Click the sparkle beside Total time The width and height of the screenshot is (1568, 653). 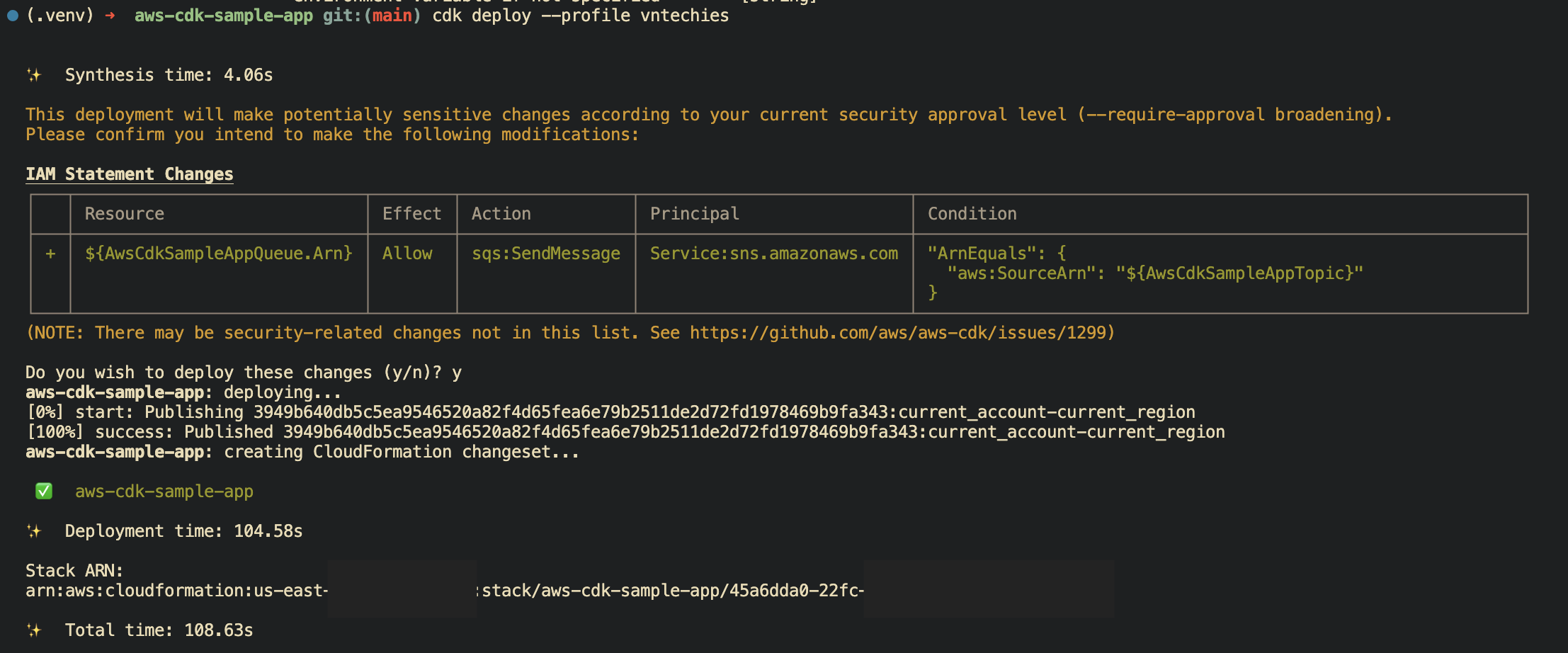[x=34, y=630]
